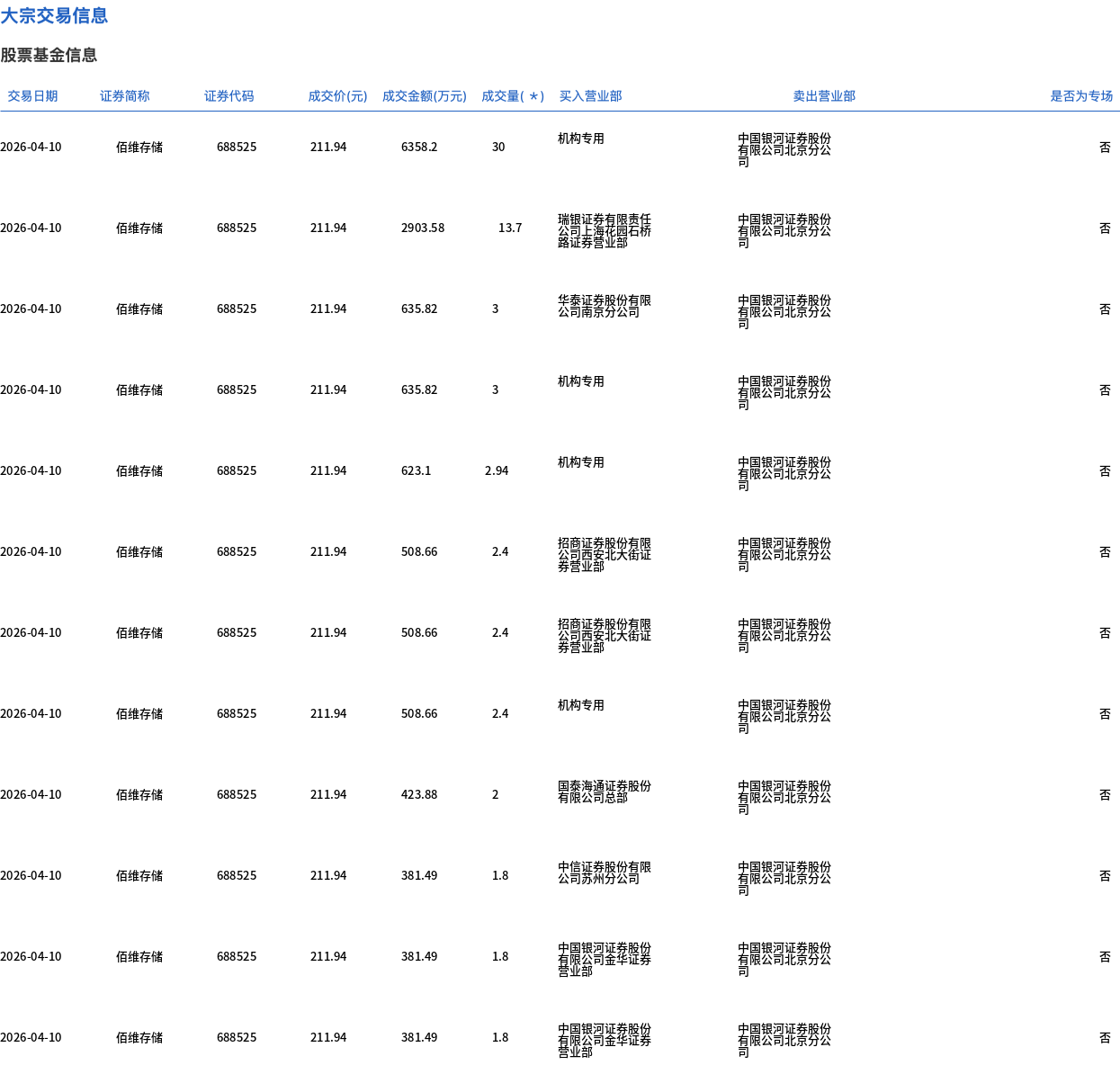Screen dimensions: 1120x1083
Task: Click seller 中国银河证券 in the 中信证券苏州 row
Action: (784, 878)
